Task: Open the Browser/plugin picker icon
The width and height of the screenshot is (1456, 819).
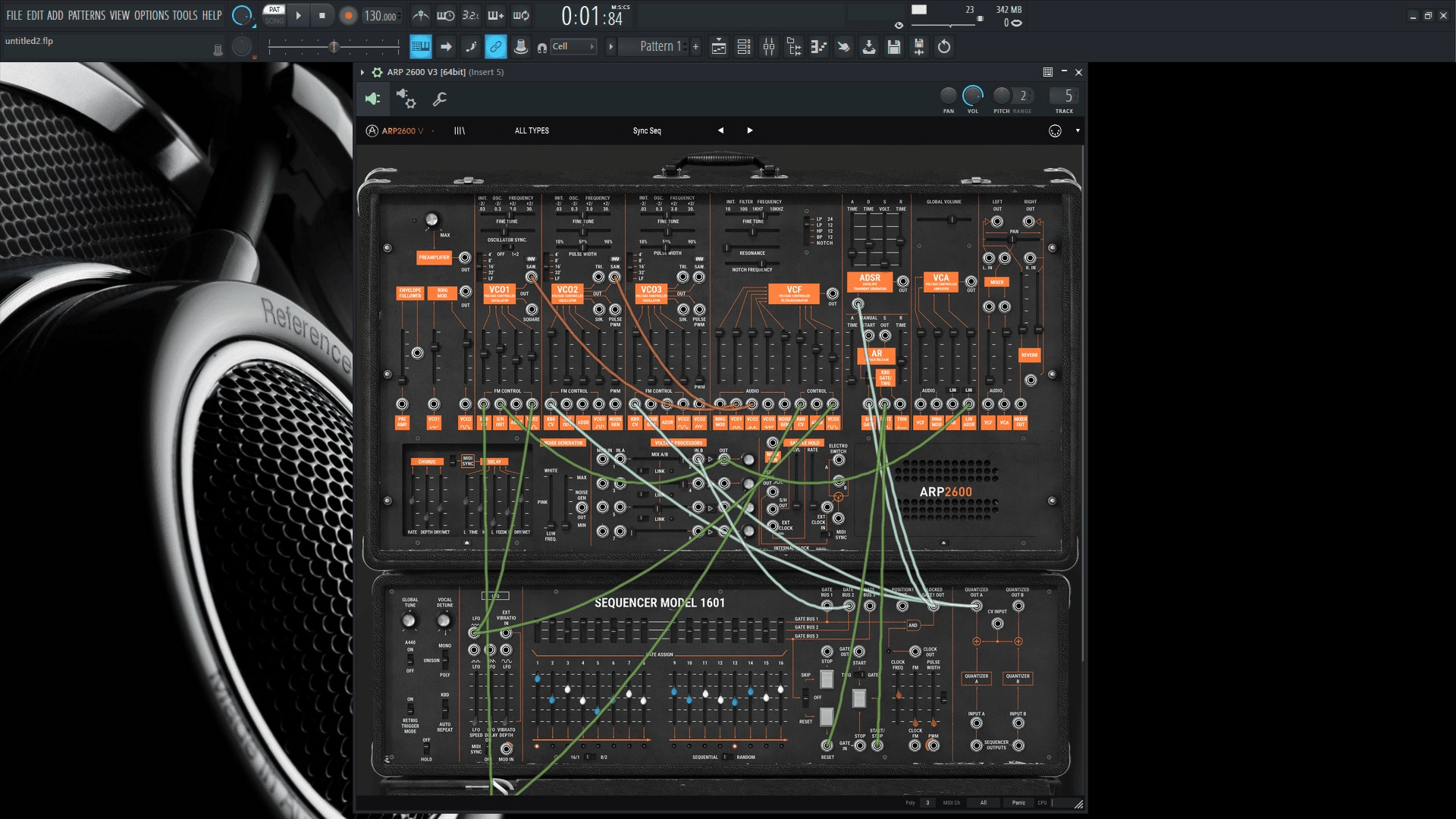Action: point(794,46)
